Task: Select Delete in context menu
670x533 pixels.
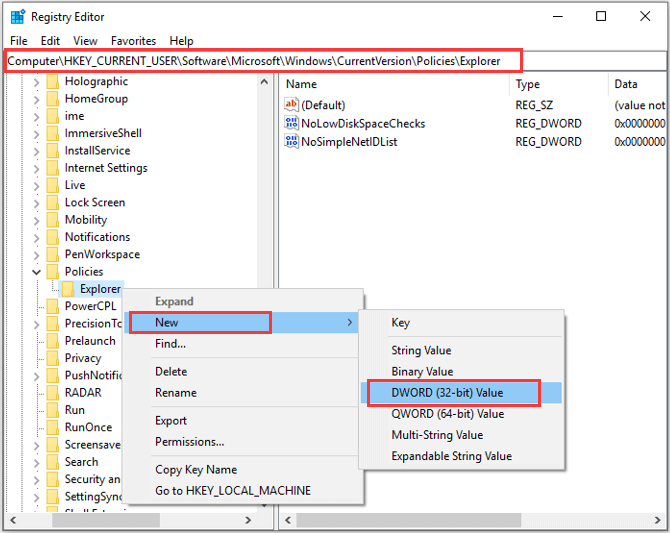Action: (x=241, y=371)
